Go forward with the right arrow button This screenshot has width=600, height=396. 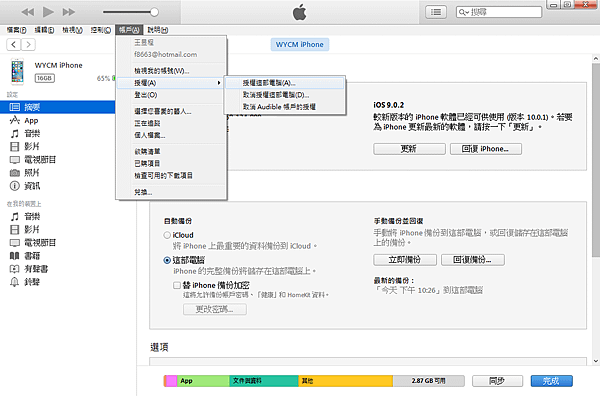28,44
